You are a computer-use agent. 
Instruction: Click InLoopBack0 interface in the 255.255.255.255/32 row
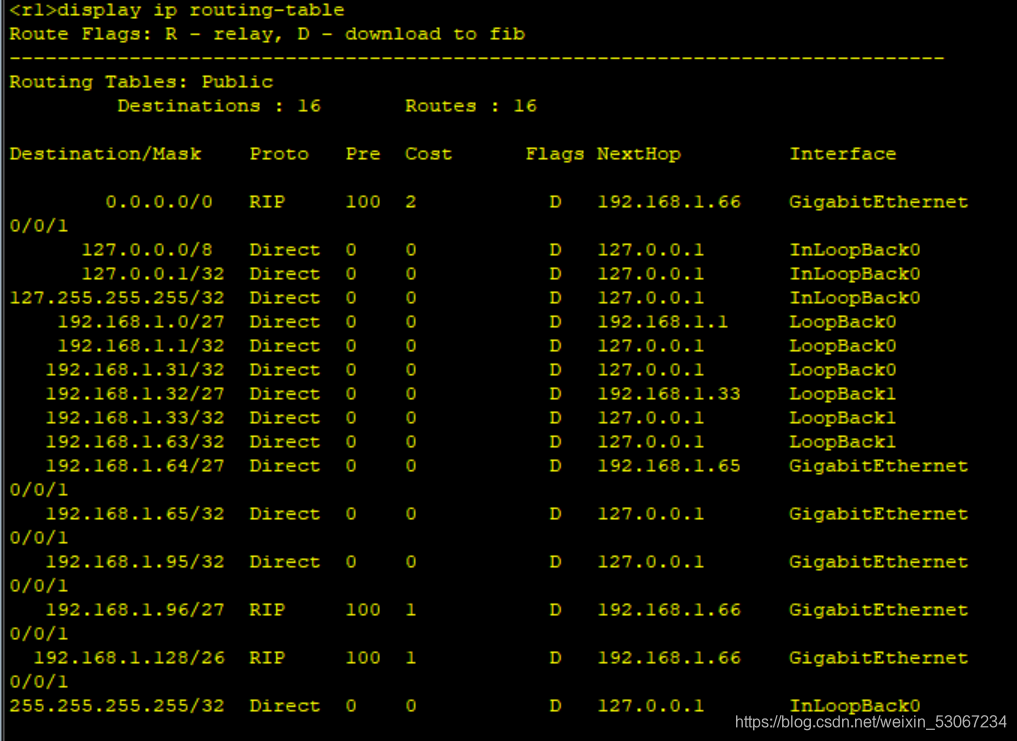pos(855,706)
